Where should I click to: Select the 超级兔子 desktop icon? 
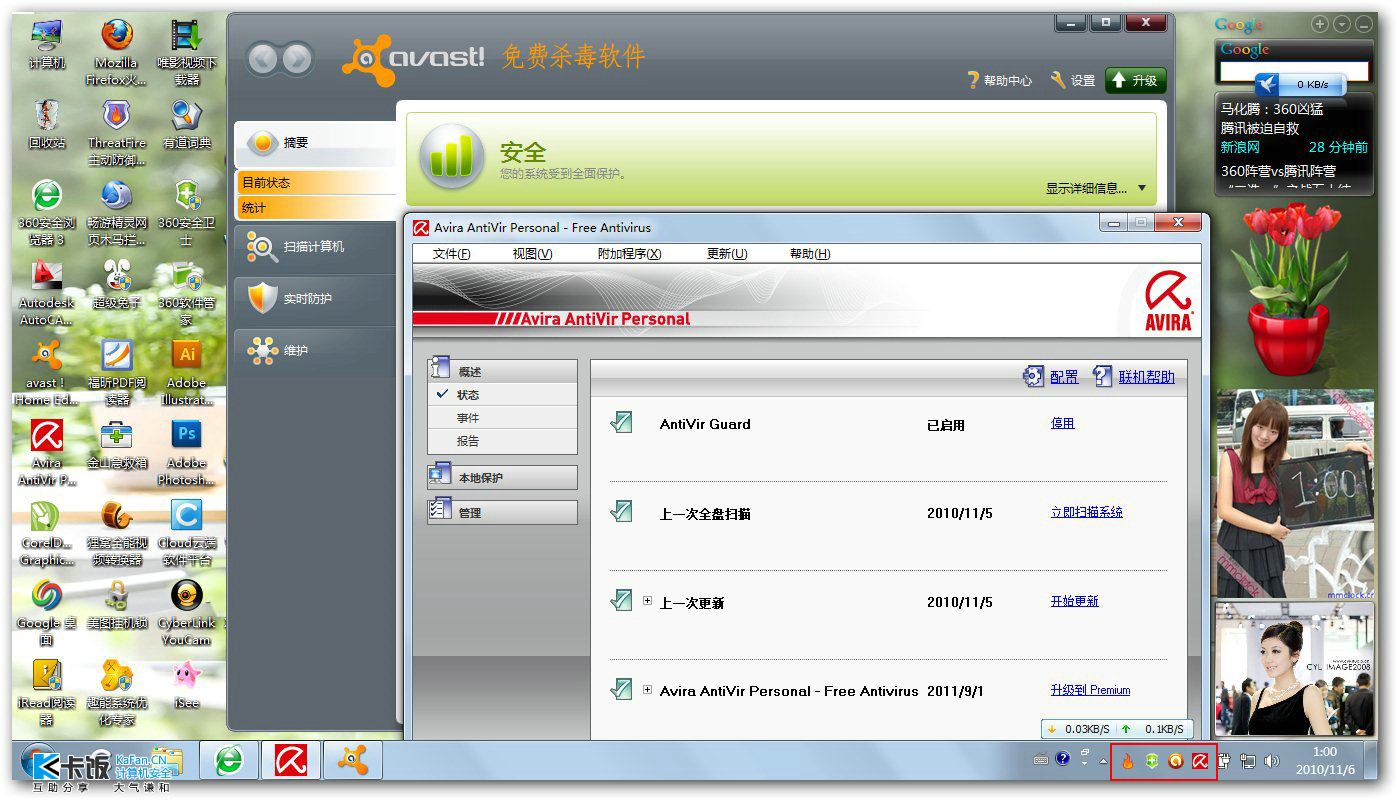pyautogui.click(x=117, y=284)
